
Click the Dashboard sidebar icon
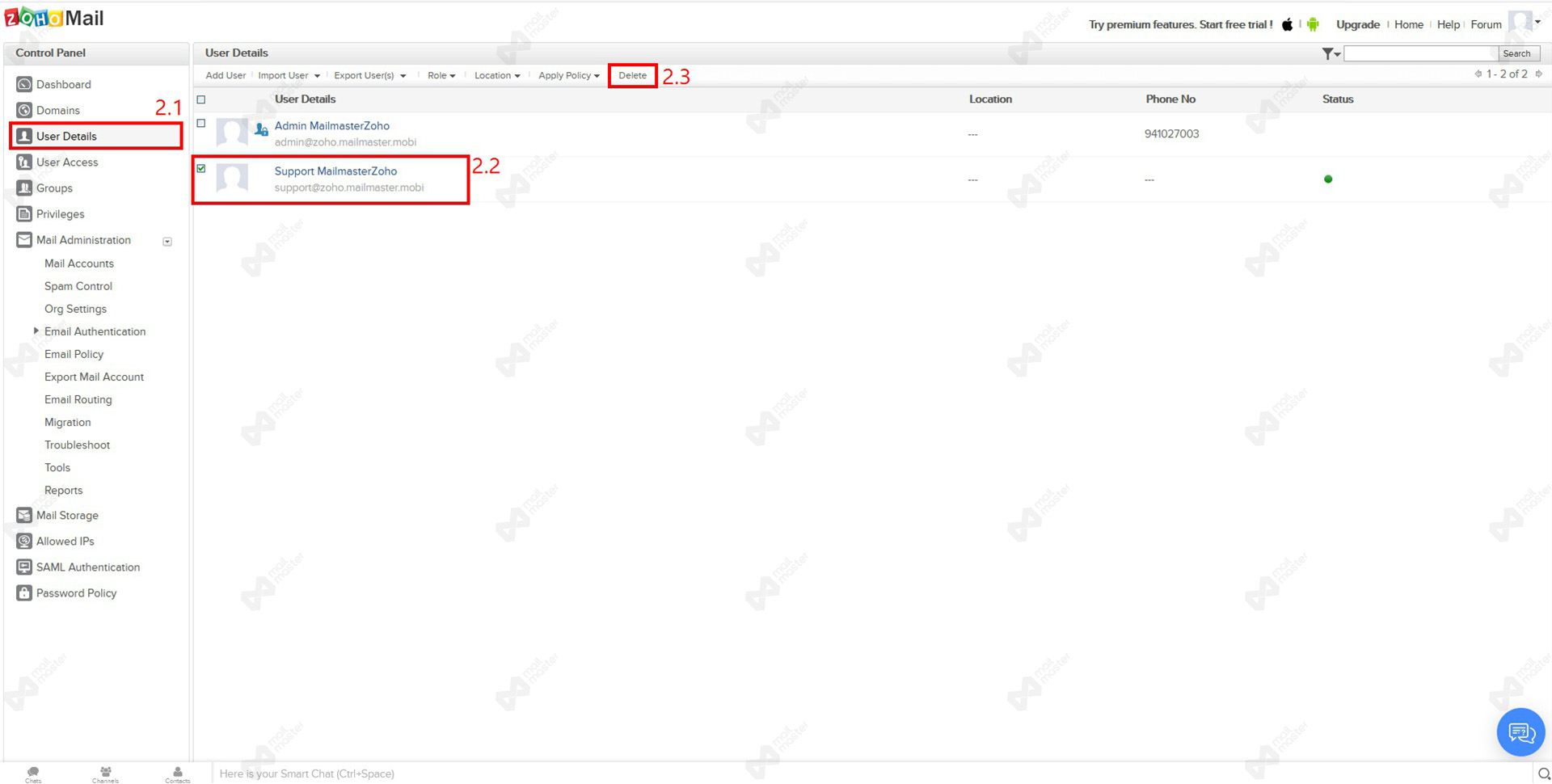(x=24, y=84)
